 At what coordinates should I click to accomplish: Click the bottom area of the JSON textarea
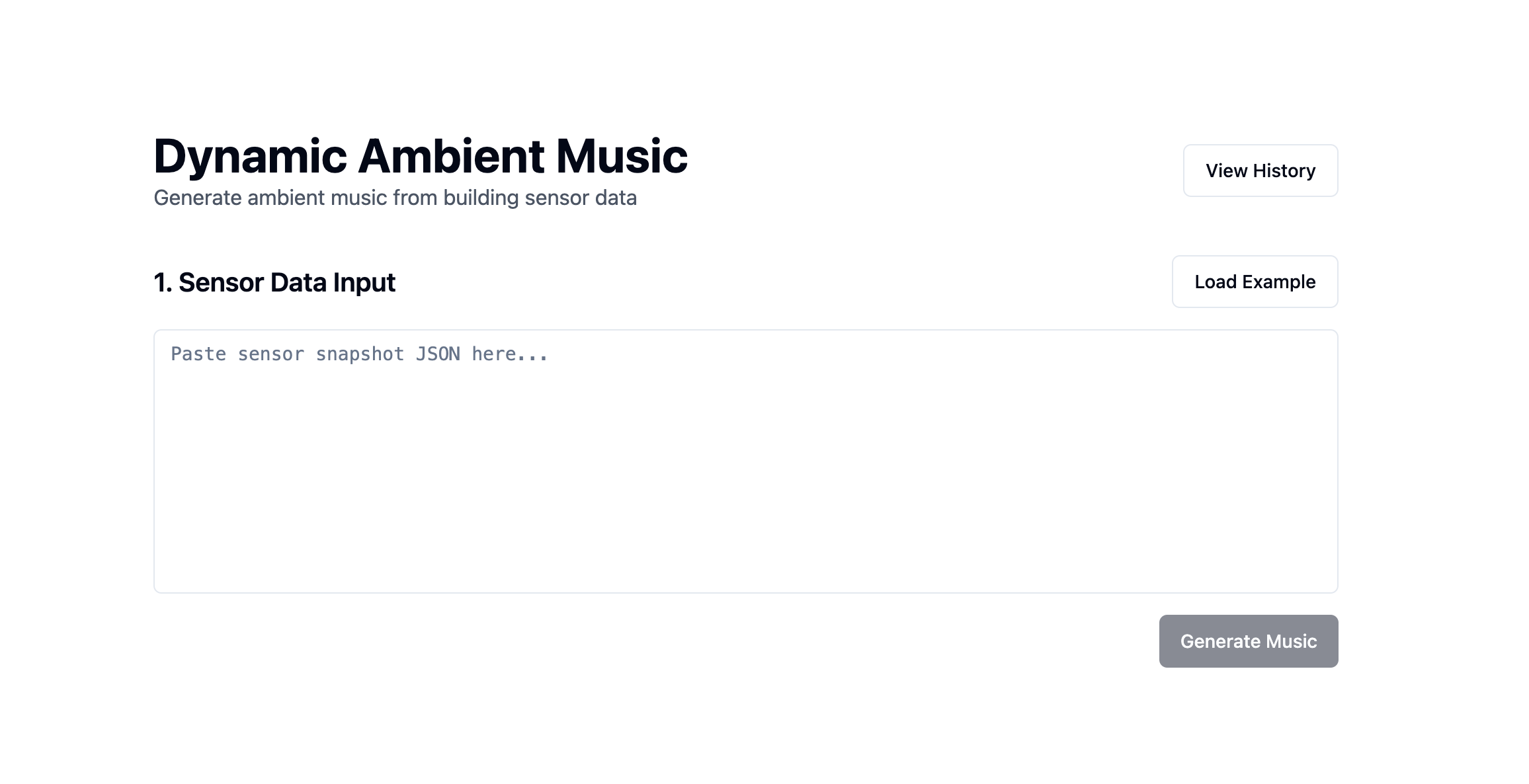(745, 568)
